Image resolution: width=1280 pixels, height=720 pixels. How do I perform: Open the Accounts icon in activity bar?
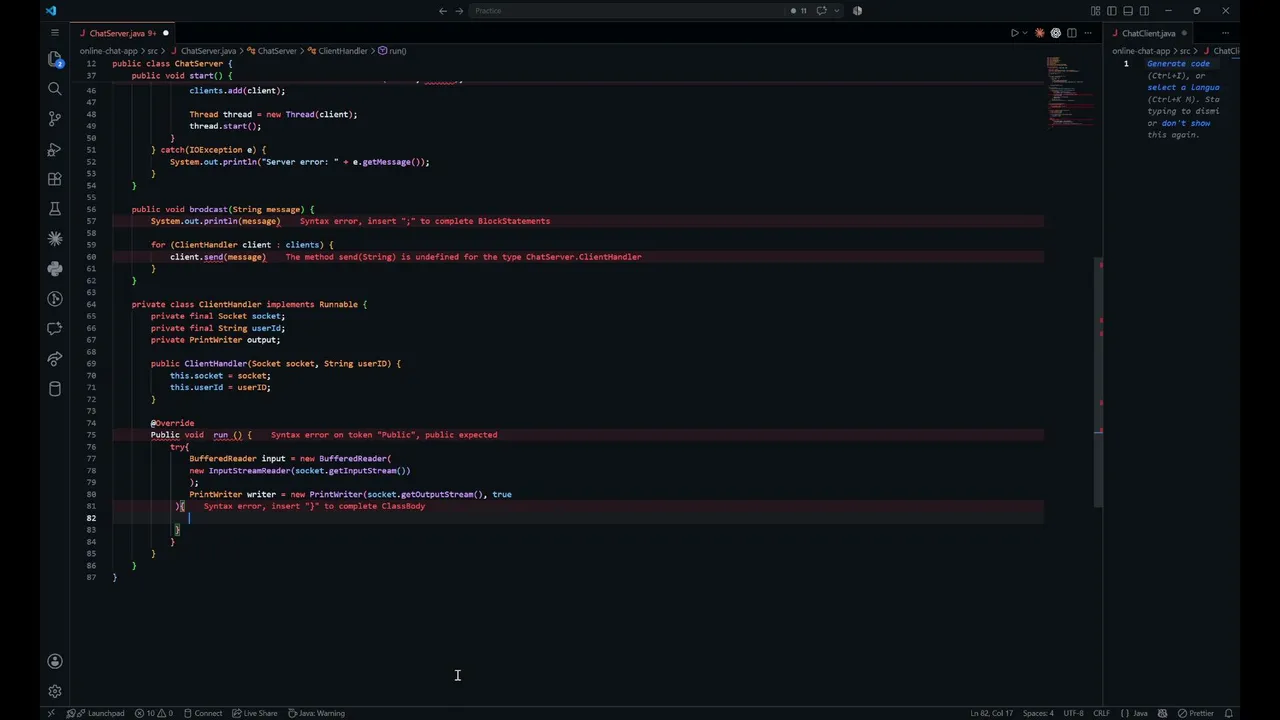click(x=55, y=661)
